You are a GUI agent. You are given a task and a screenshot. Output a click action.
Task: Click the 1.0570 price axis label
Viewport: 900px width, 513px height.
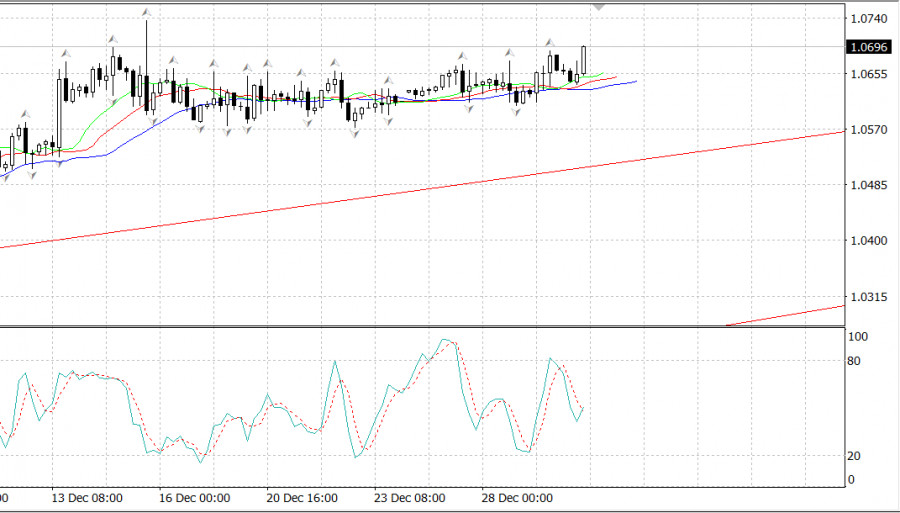point(866,130)
